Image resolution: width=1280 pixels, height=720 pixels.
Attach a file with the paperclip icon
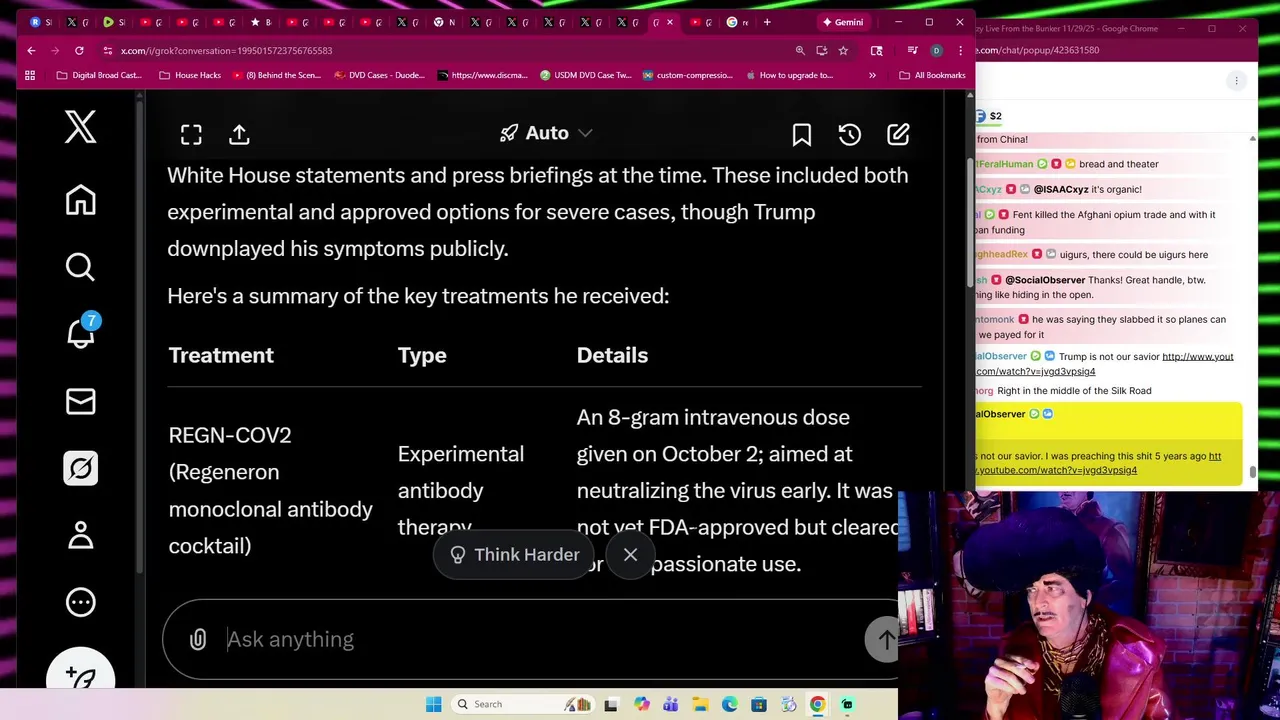(198, 640)
